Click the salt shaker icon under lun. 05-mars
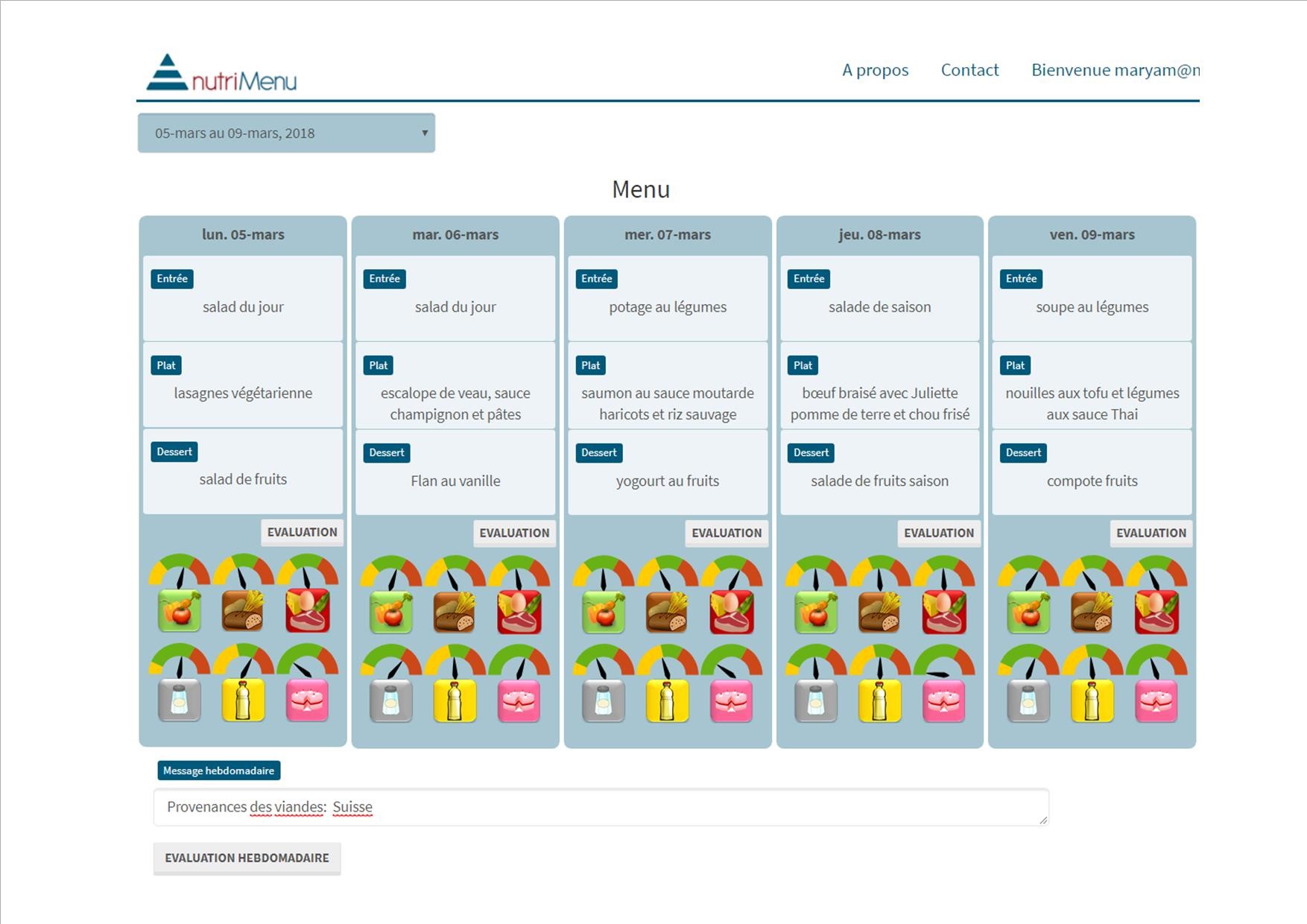Screen dimensions: 1307x924 180,700
